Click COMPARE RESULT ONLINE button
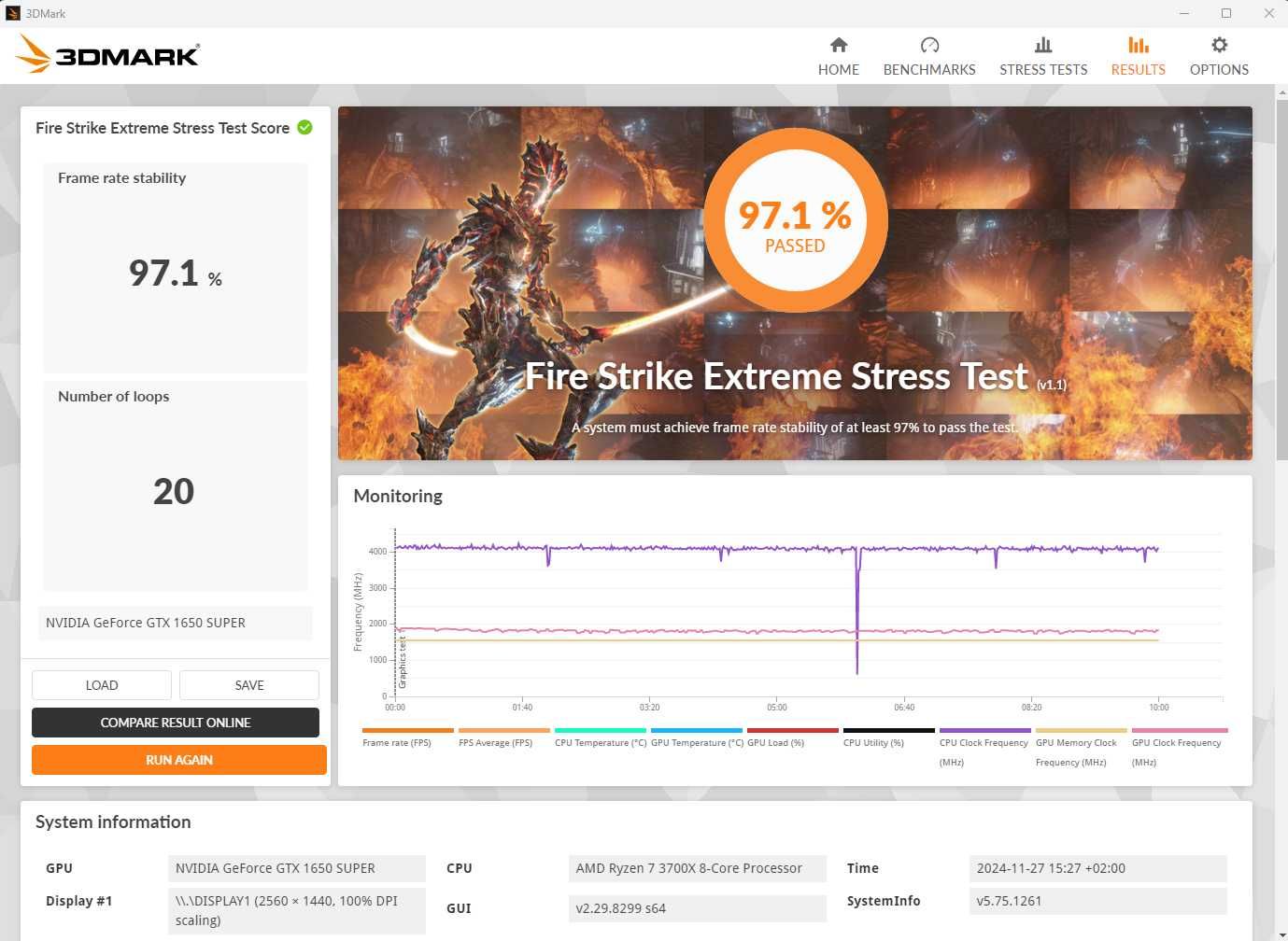 176,723
